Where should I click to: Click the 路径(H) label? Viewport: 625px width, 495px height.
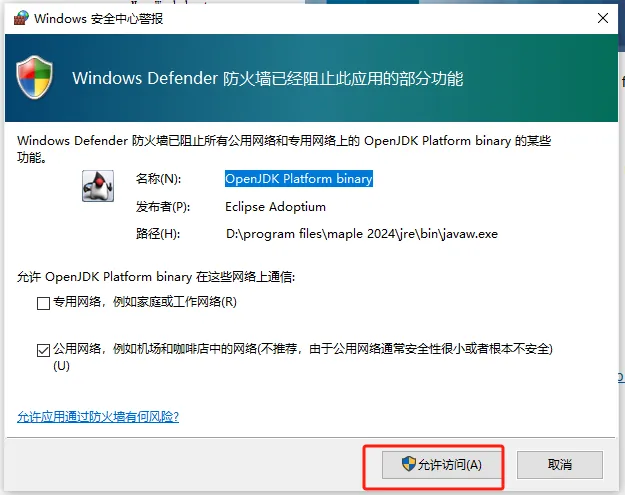pos(158,234)
